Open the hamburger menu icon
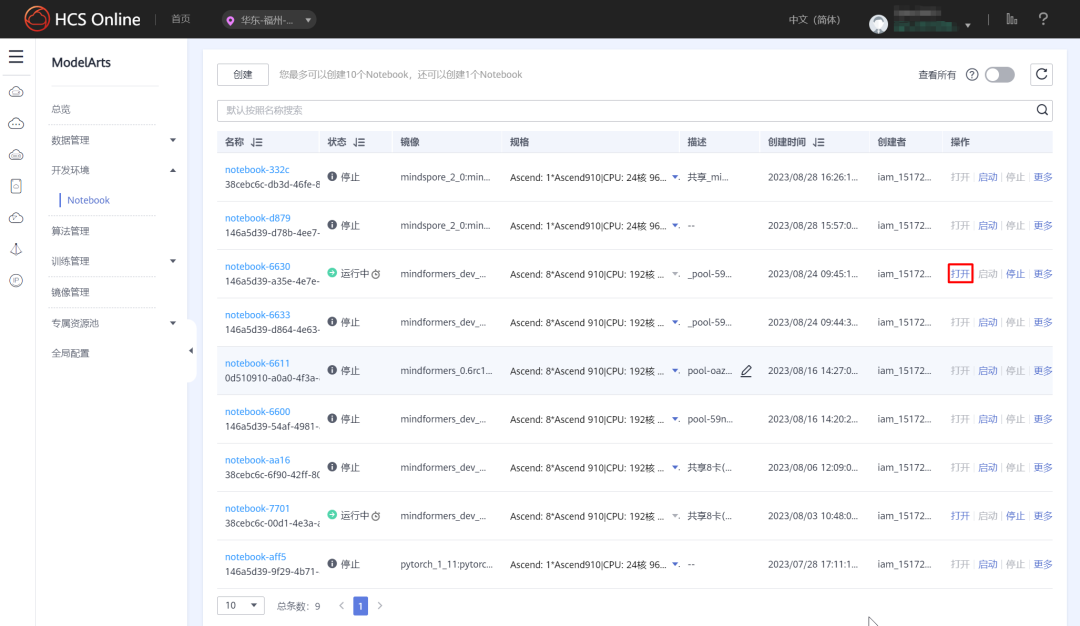This screenshot has height=626, width=1080. pos(16,56)
